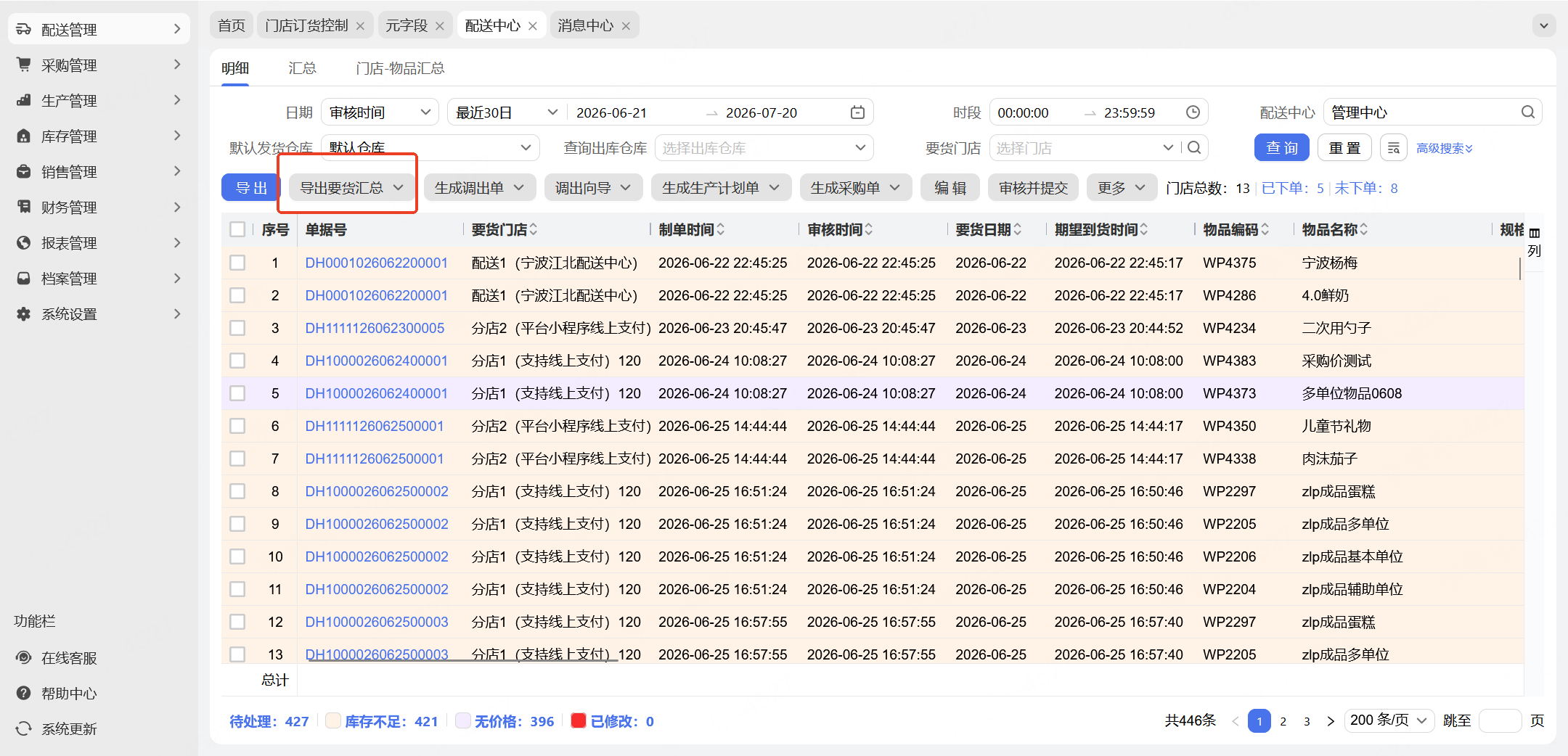Open the 时段 clock icon
Viewport: 1568px width, 756px height.
tap(1193, 112)
